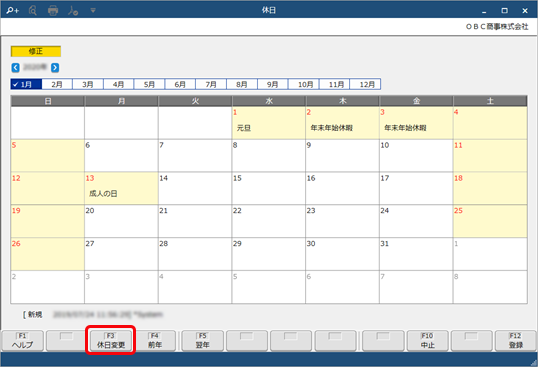Open the 12月 month tab
The height and width of the screenshot is (367, 538).
pos(365,84)
